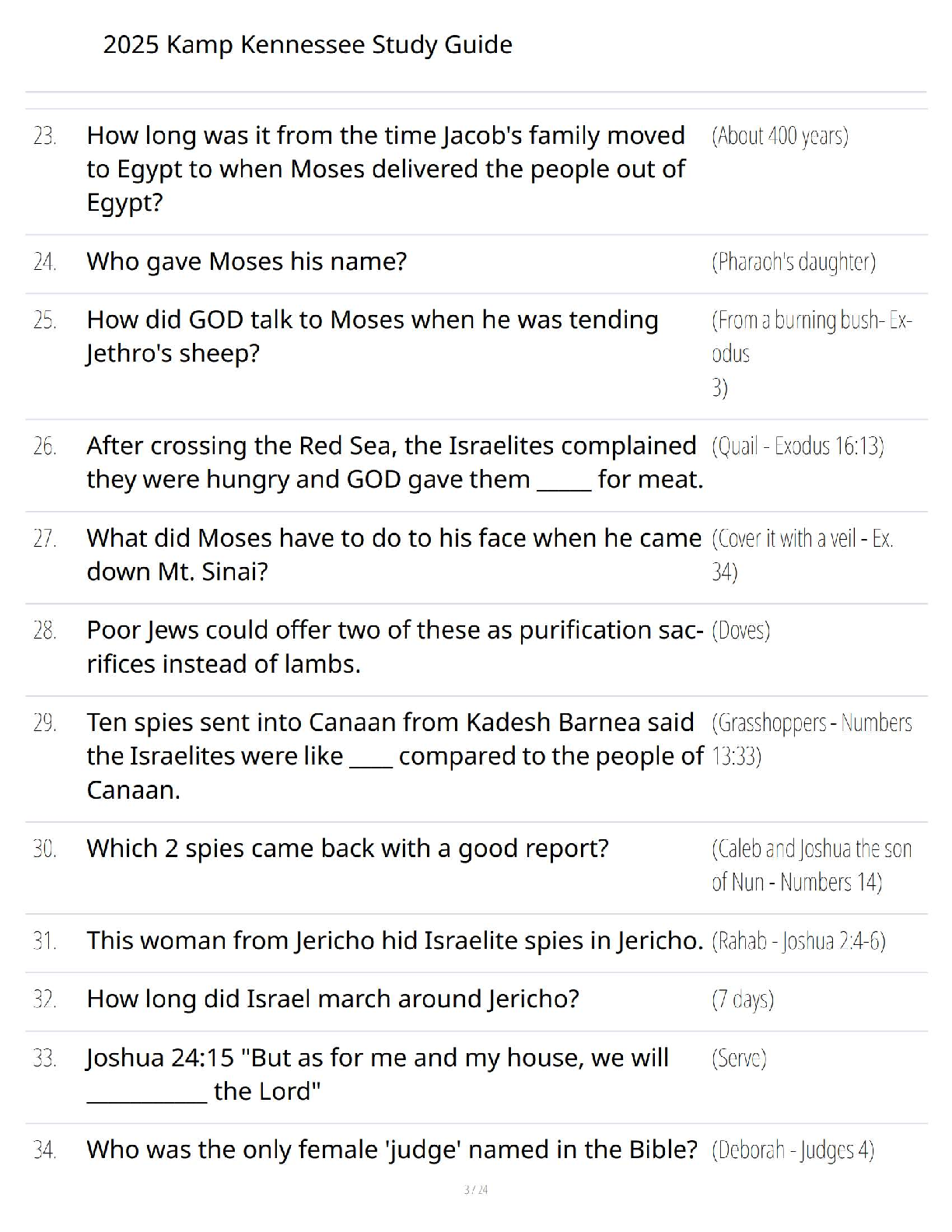Click the answer '(Doves)'
Screen dimensions: 952x1232
pyautogui.click(x=740, y=630)
